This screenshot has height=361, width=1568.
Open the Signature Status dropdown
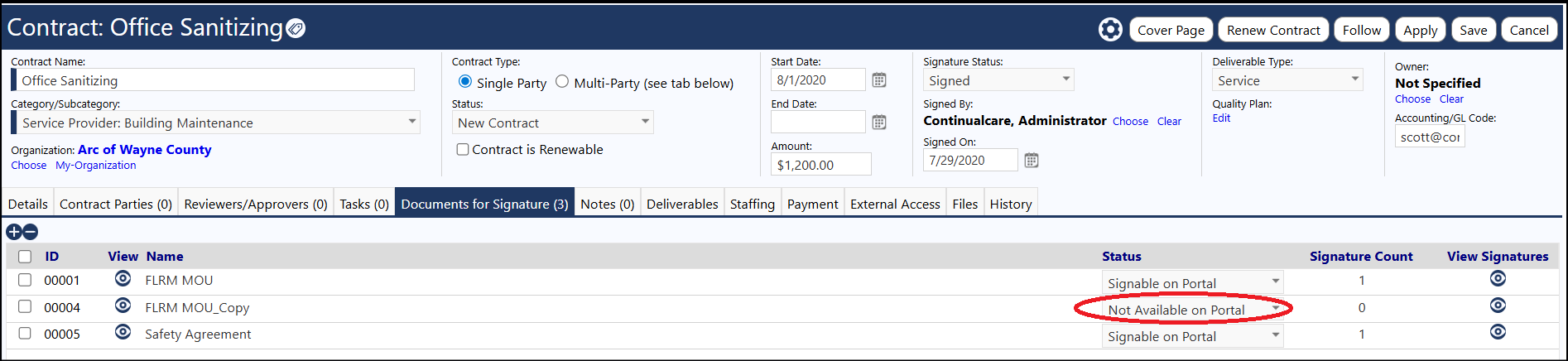point(998,80)
